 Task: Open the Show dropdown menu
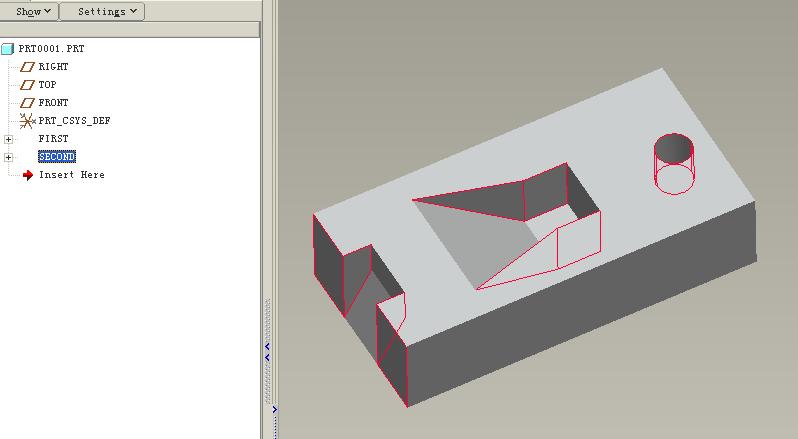pos(30,11)
